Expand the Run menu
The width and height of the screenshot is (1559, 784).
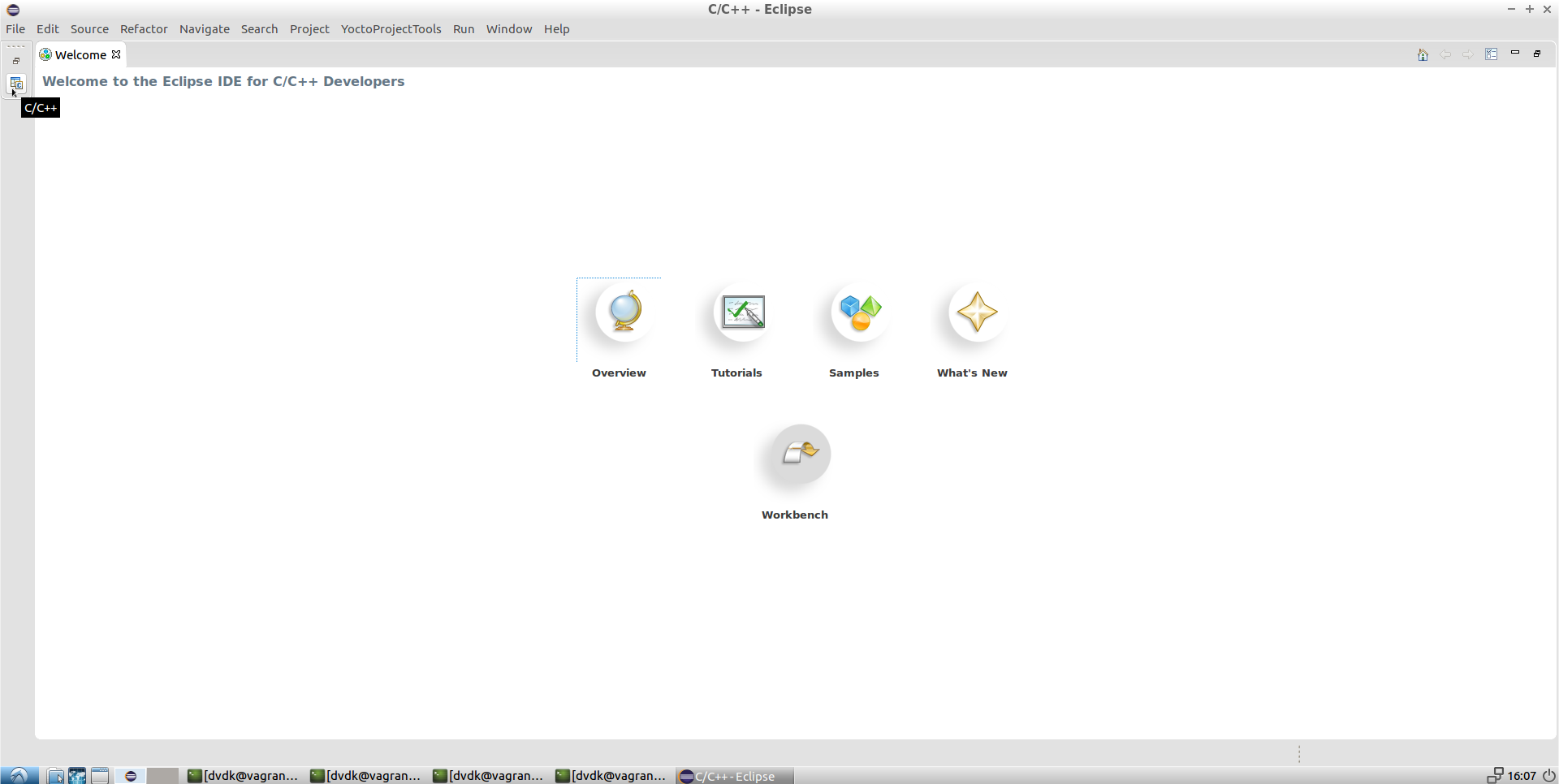click(464, 29)
